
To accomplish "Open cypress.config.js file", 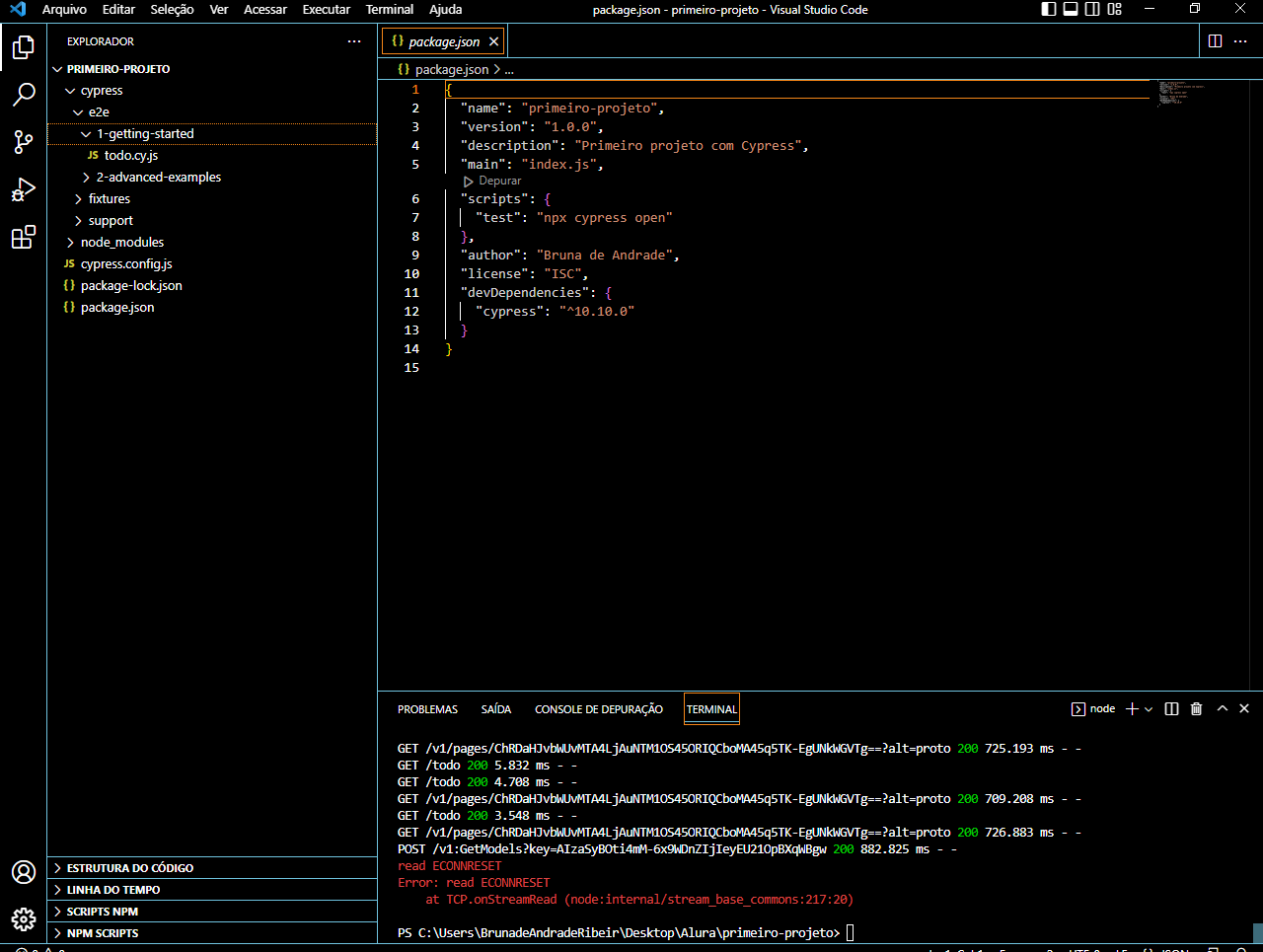I will click(x=212, y=264).
